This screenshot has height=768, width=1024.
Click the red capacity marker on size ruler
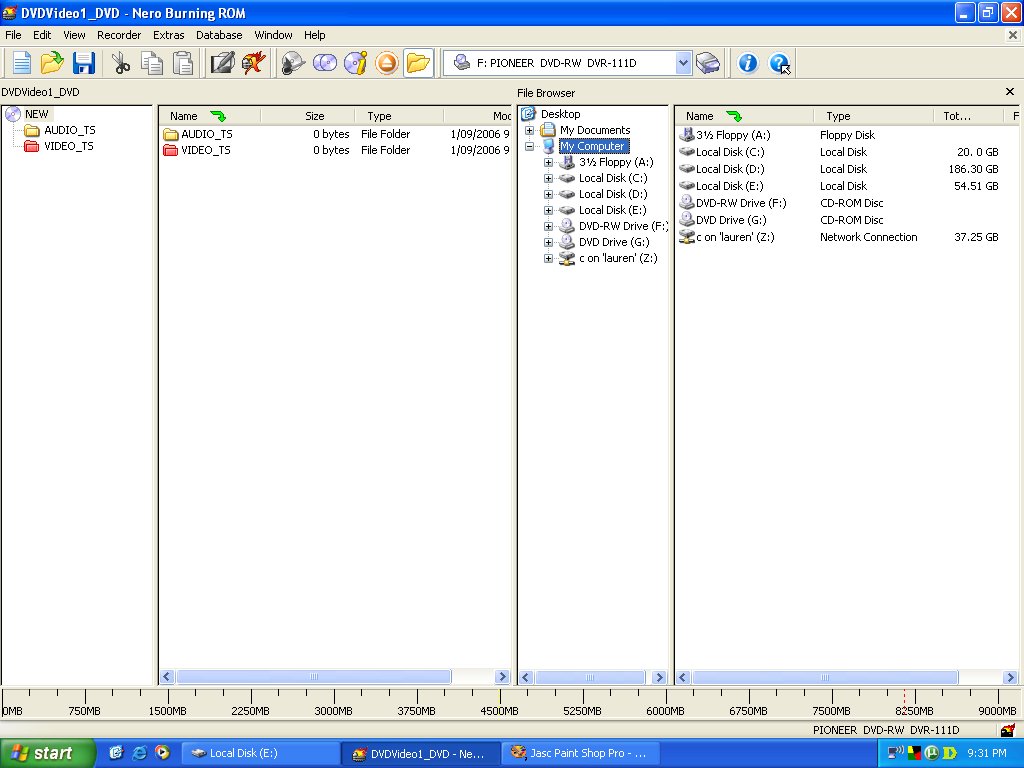tap(904, 704)
